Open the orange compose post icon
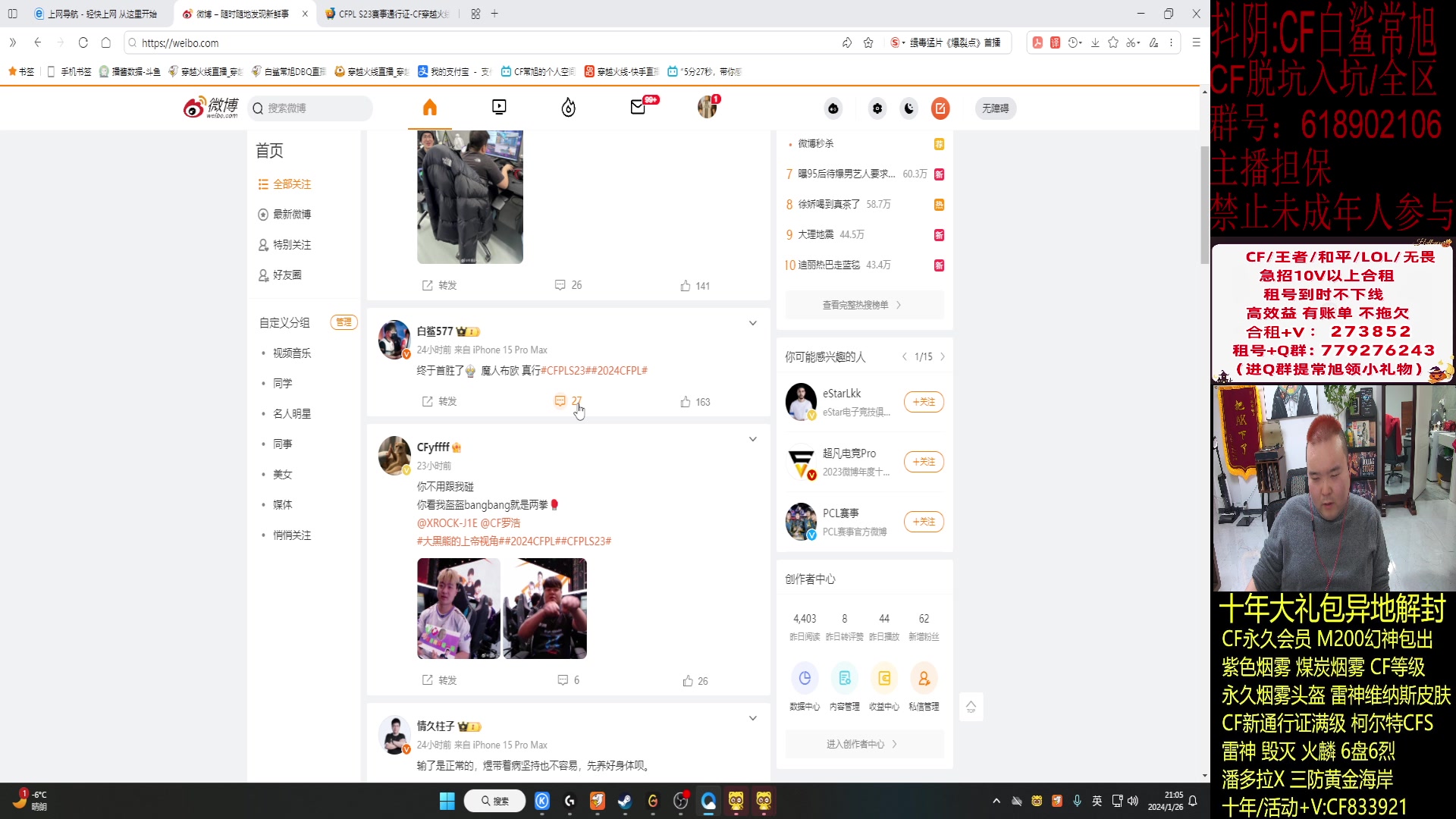 [940, 108]
